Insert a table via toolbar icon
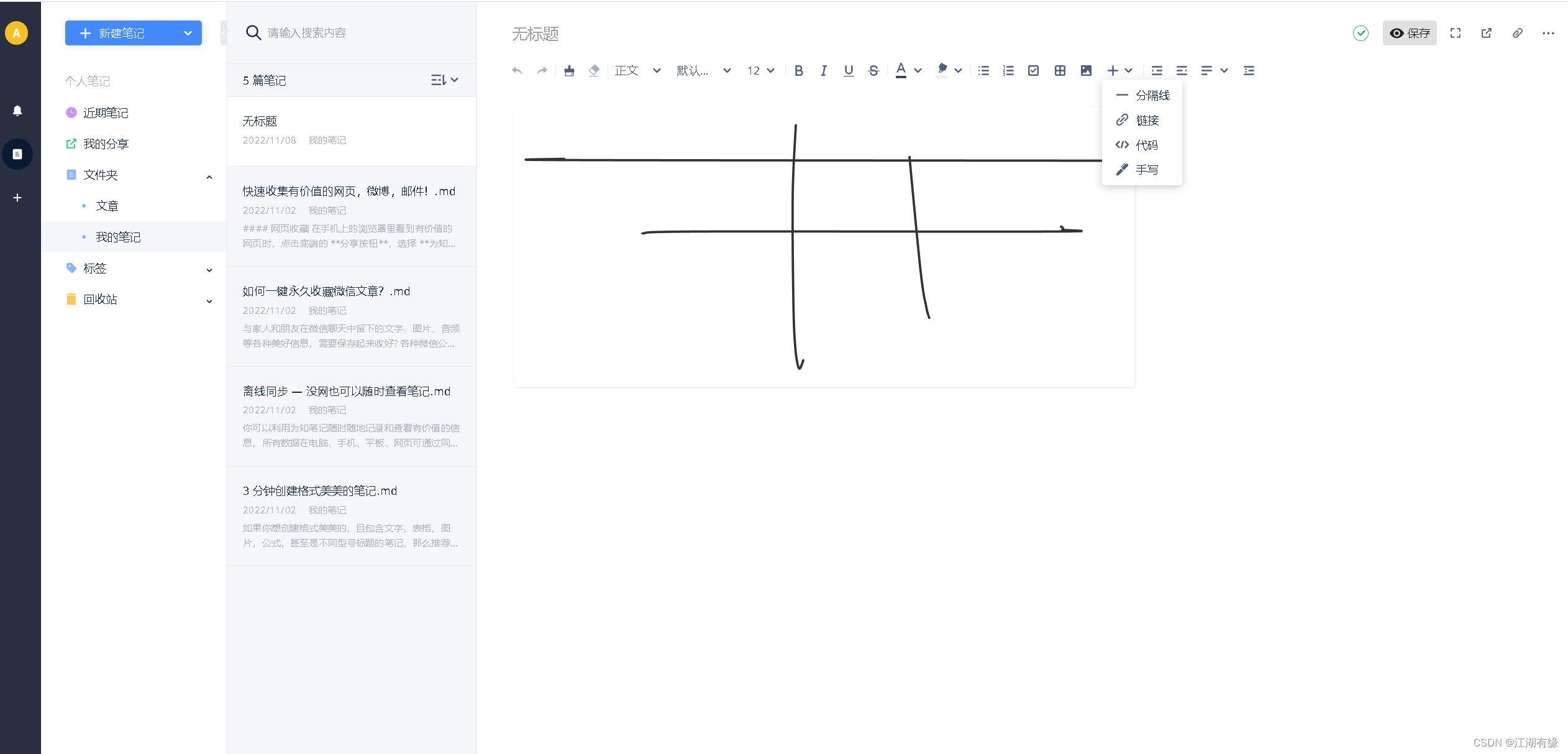The image size is (1568, 754). tap(1060, 71)
